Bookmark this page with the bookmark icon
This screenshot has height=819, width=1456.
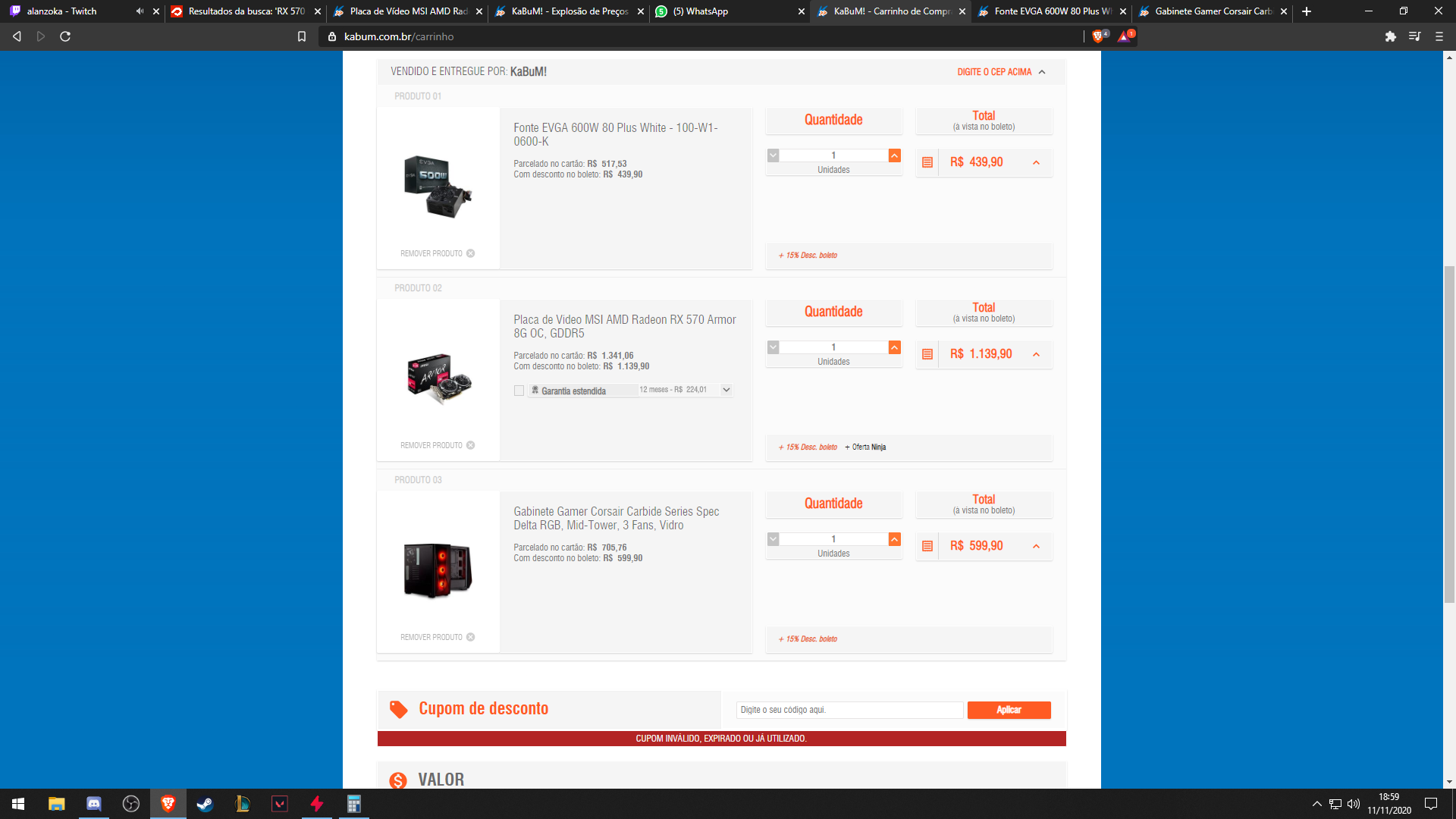302,36
